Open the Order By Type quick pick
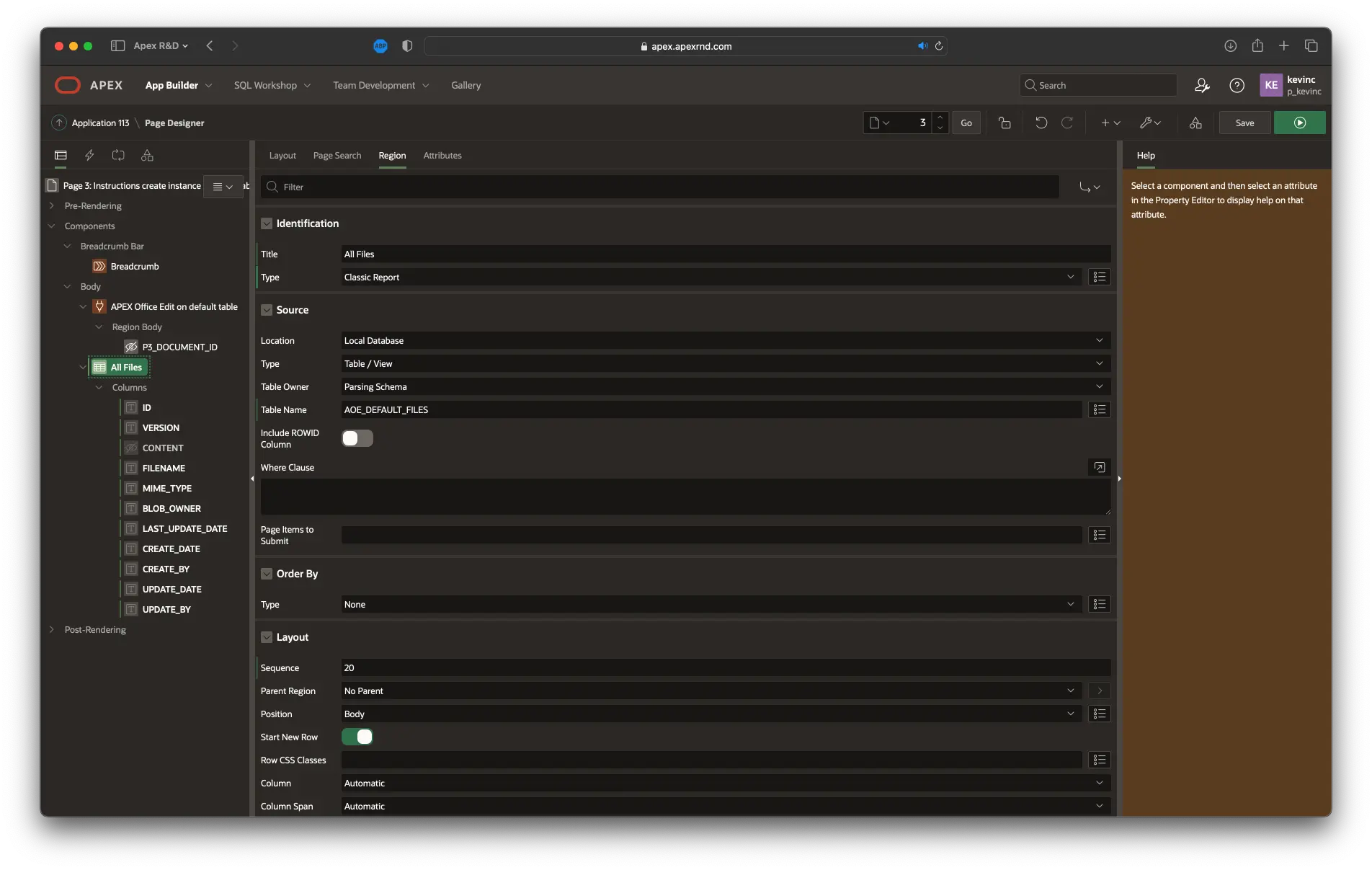The height and width of the screenshot is (870, 1372). point(1099,604)
